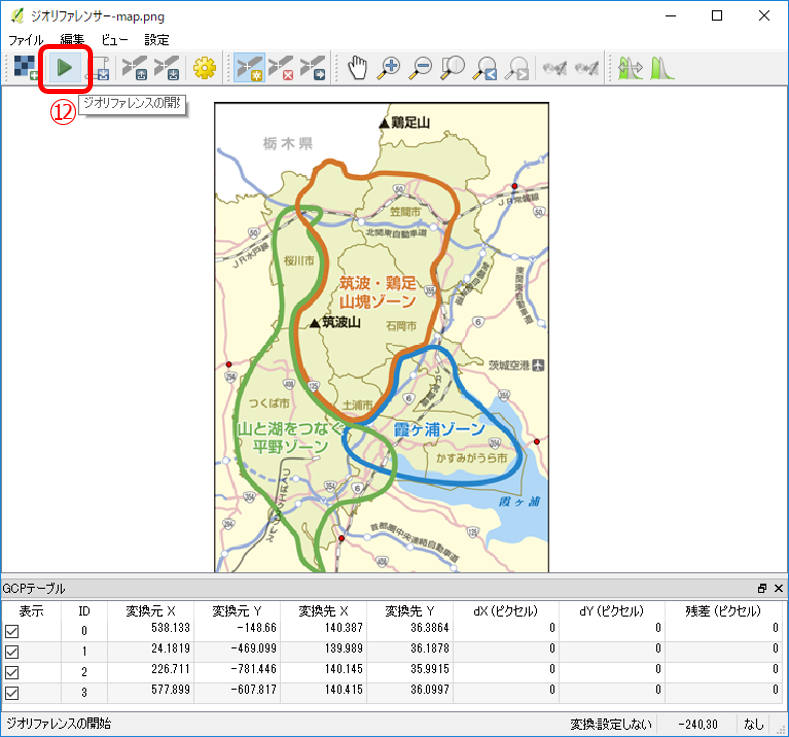Viewport: 789px width, 737px height.
Task: Click 変換:設定しない status bar entry
Action: [611, 724]
